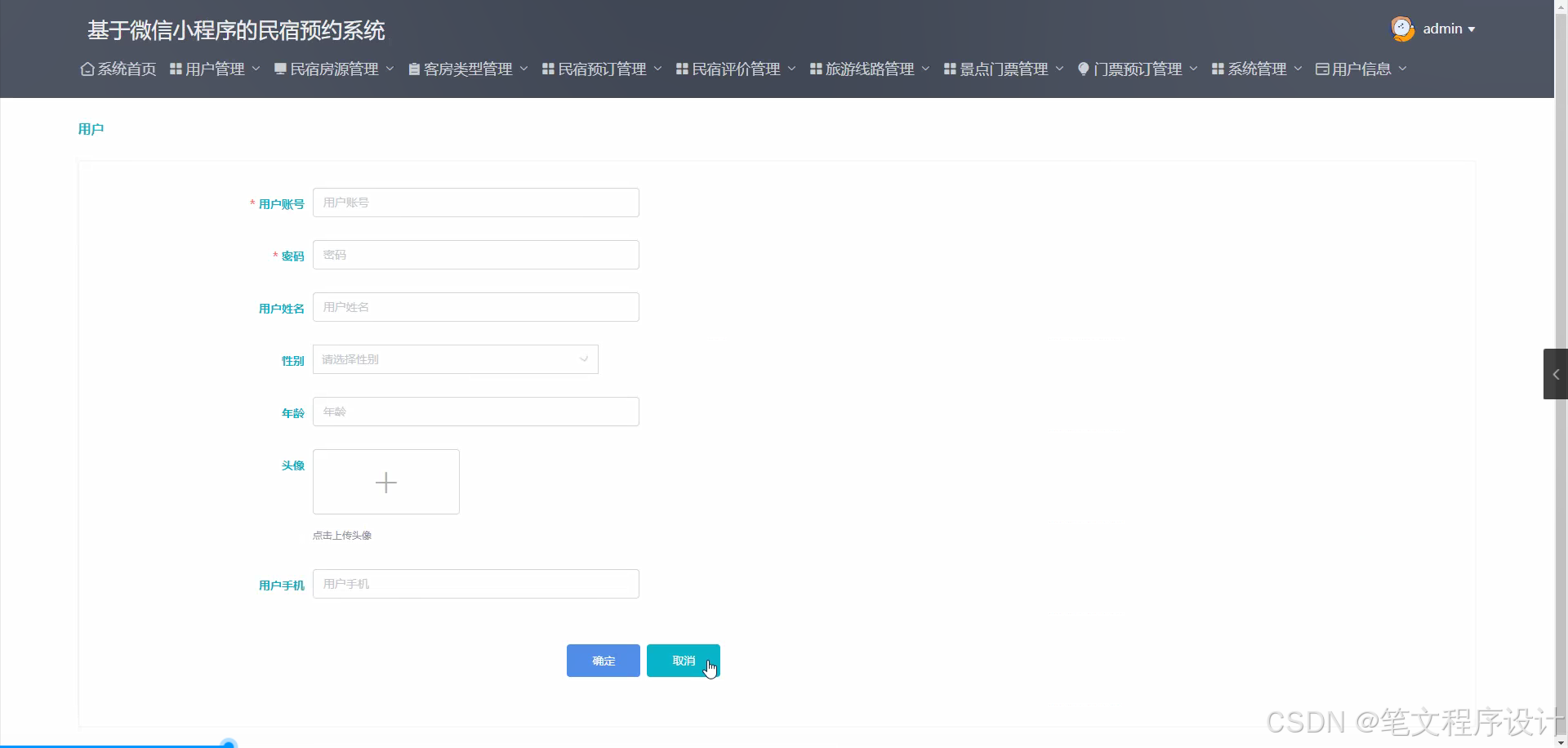The image size is (1568, 748).
Task: Expand the admin account dropdown
Action: pyautogui.click(x=1472, y=29)
